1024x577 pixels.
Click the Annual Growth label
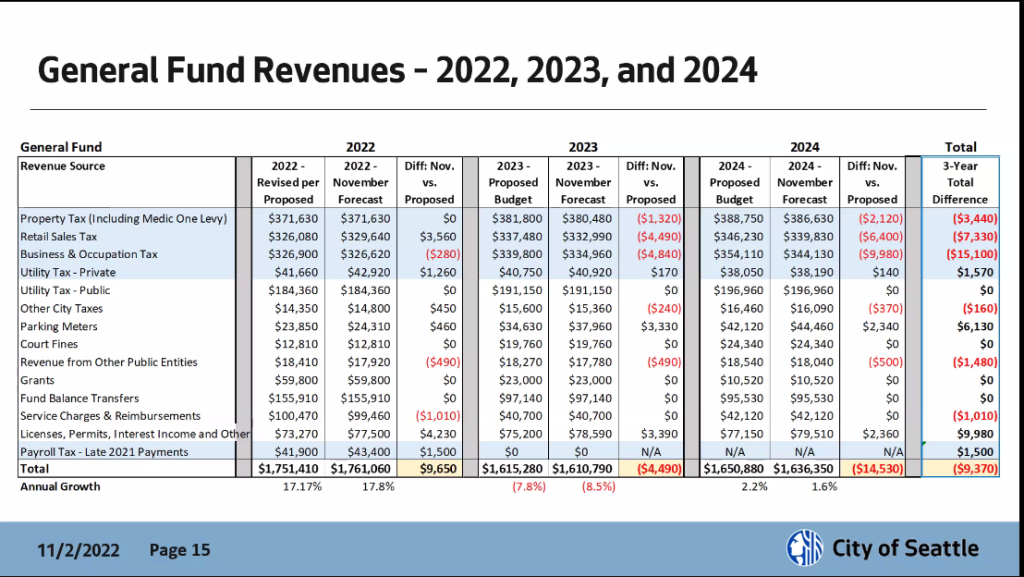(x=60, y=487)
